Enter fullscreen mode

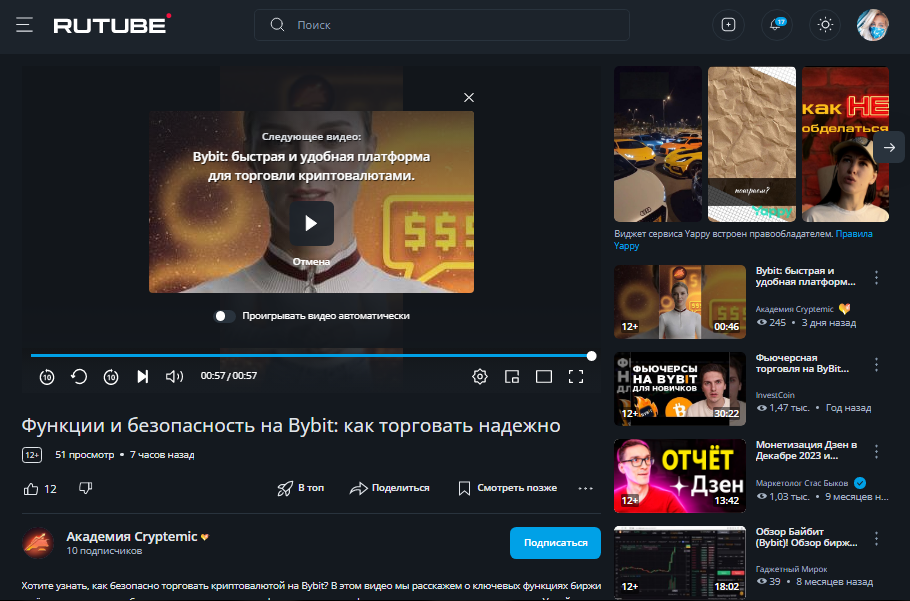point(576,377)
